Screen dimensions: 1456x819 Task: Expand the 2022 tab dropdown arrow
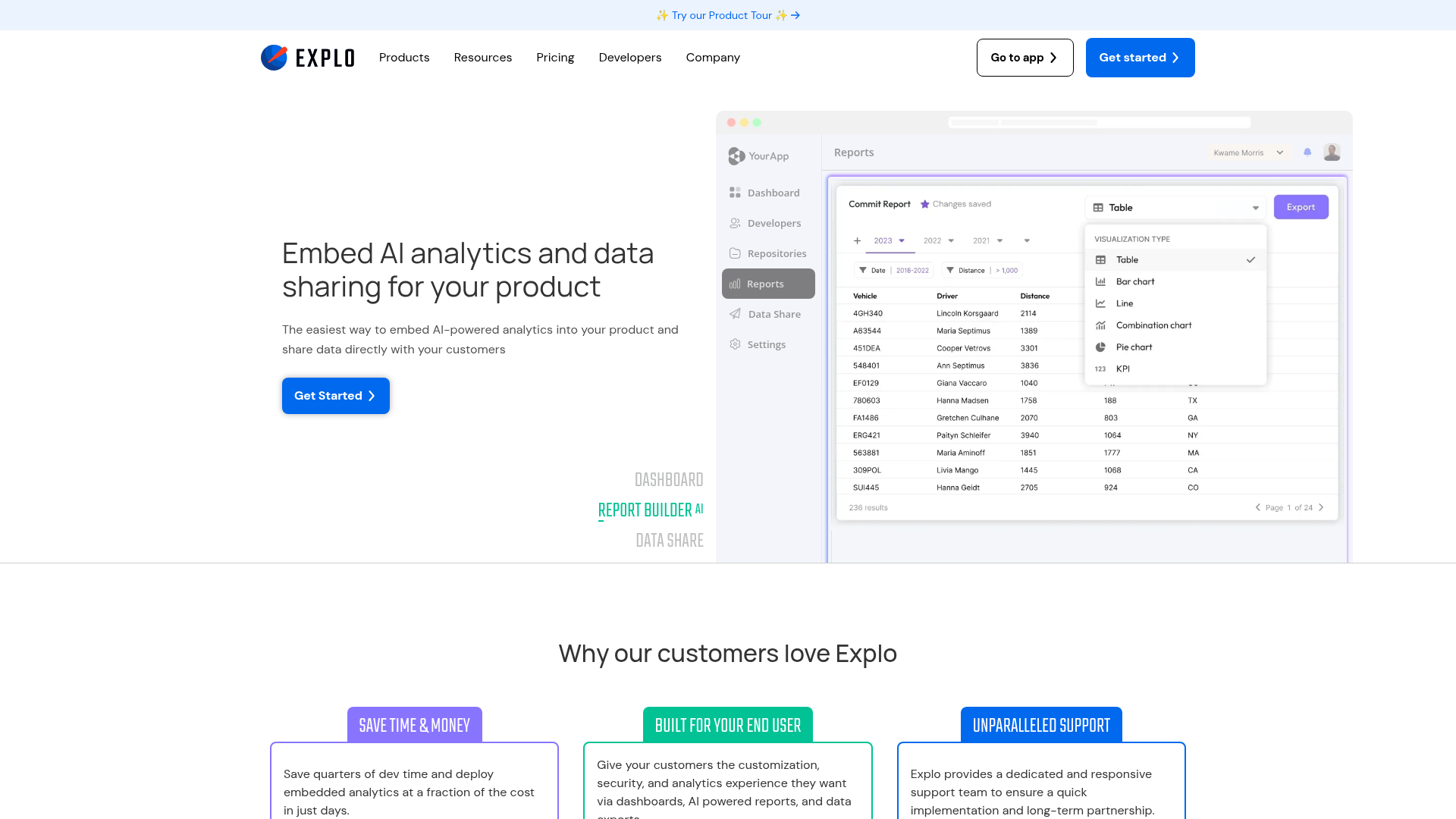tap(951, 240)
